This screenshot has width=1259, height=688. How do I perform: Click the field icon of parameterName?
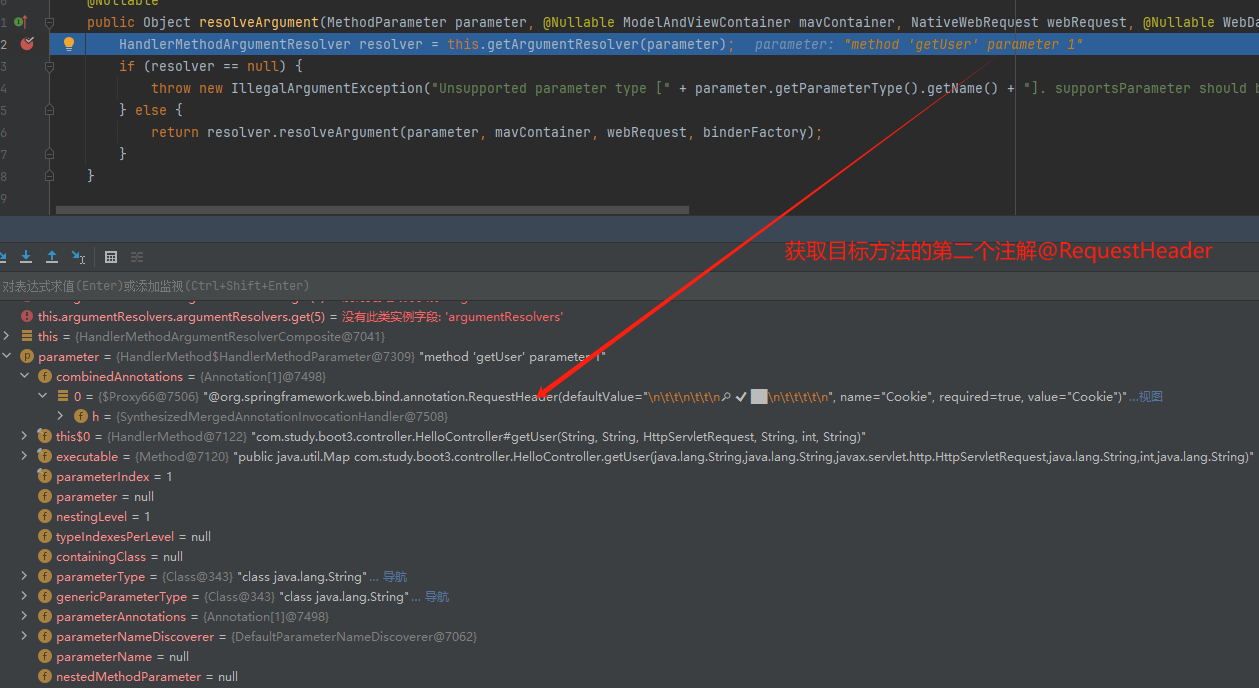pyautogui.click(x=45, y=656)
